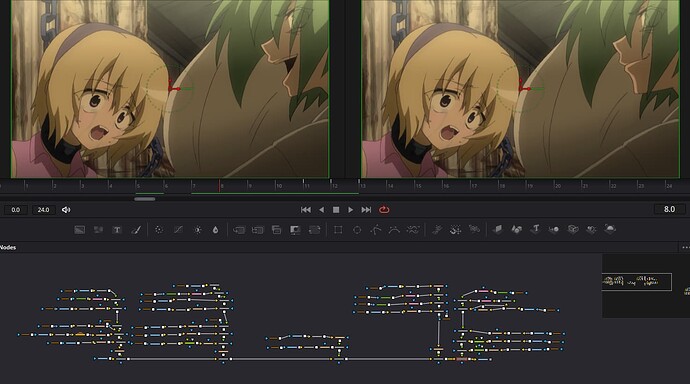
Task: Play the composition in reverse
Action: (322, 210)
